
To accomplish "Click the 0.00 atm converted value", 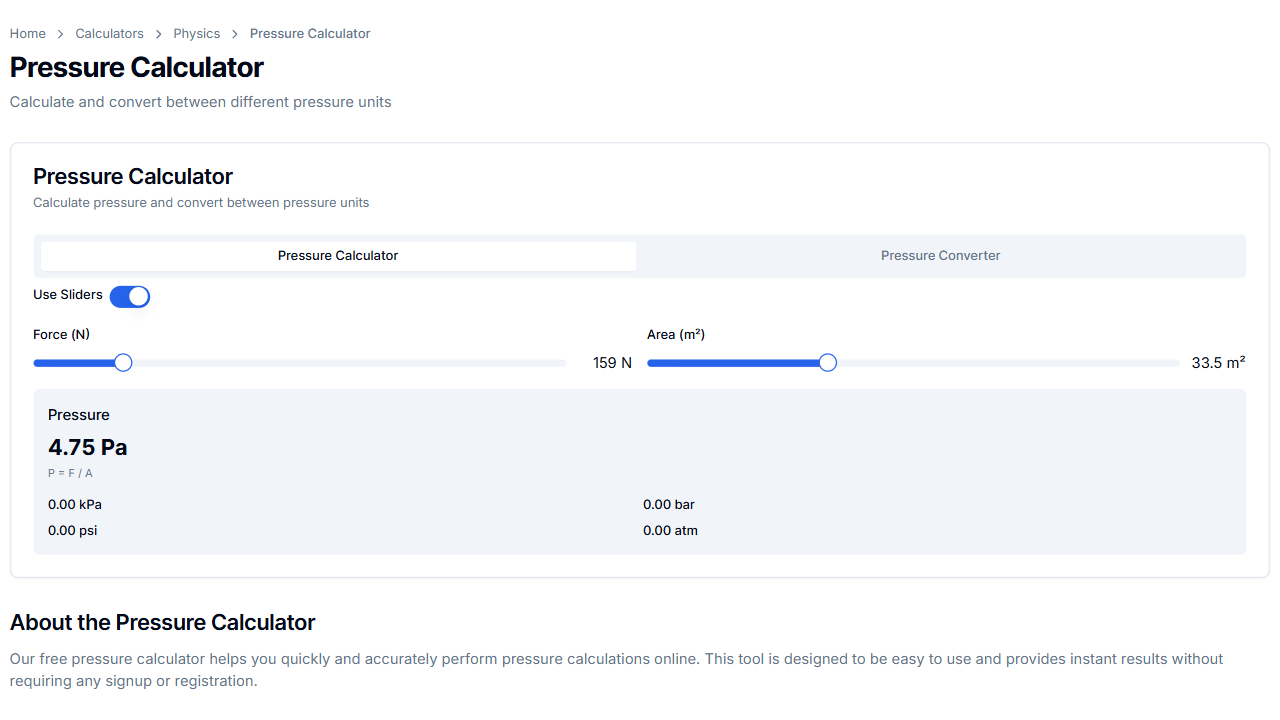I will [x=670, y=531].
